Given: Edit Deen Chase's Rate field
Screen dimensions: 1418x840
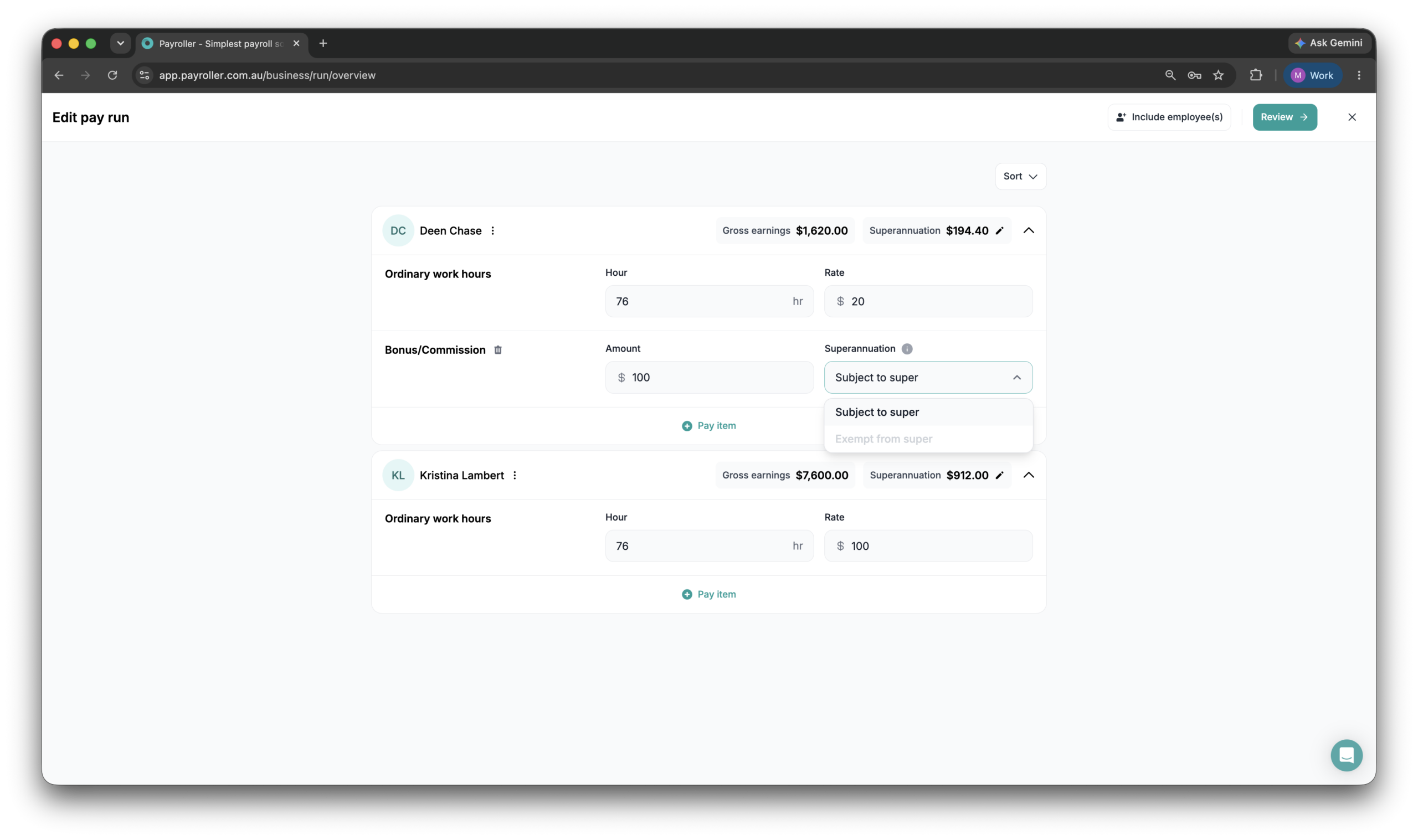Looking at the screenshot, I should click(928, 301).
